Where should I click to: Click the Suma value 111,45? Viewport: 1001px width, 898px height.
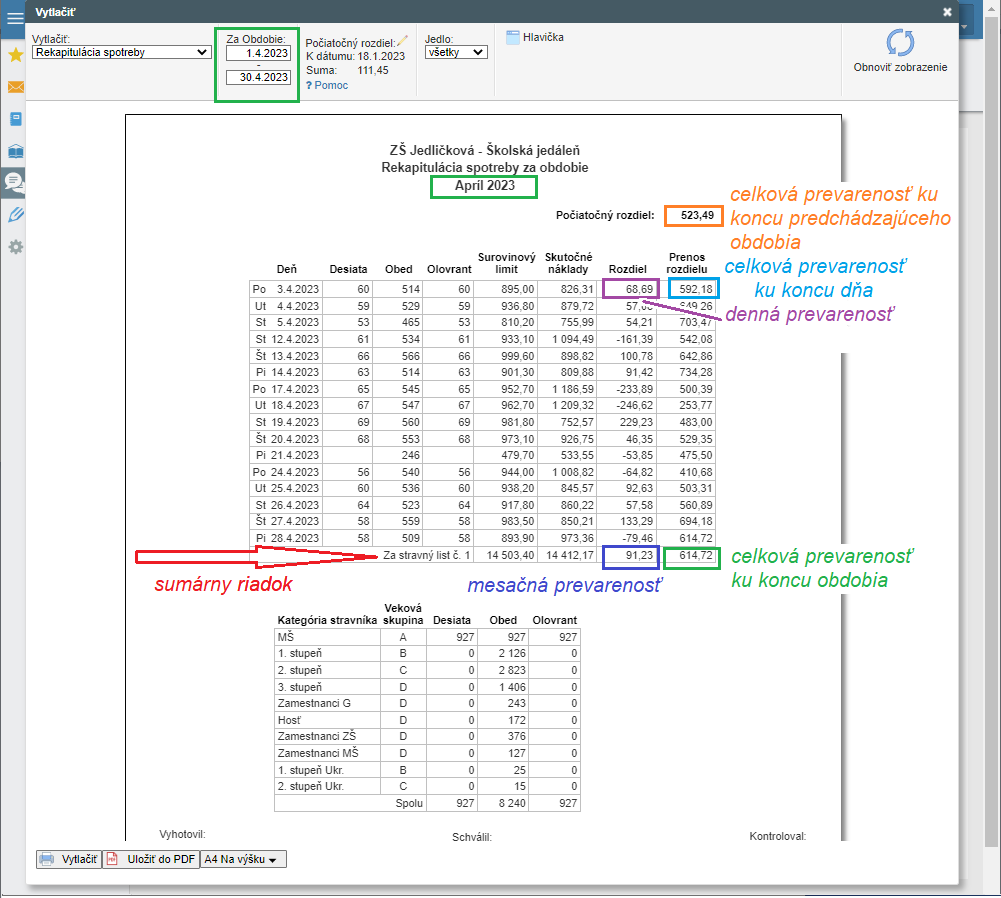(x=373, y=70)
